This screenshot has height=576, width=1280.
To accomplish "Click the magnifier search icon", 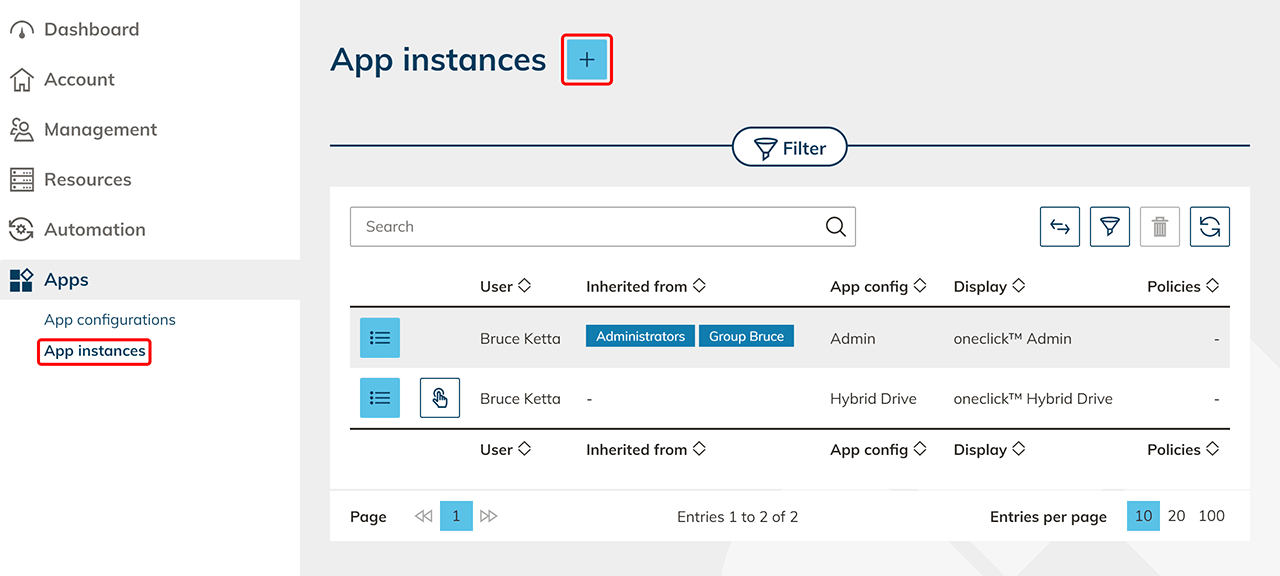I will click(x=835, y=227).
